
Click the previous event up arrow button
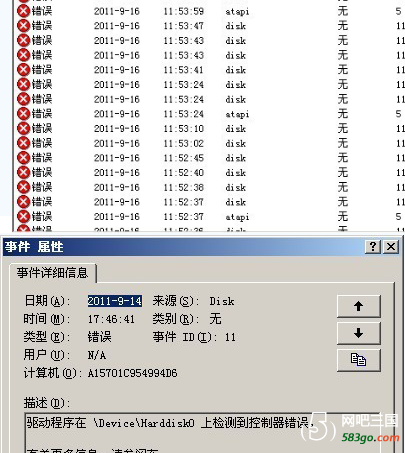tap(359, 306)
